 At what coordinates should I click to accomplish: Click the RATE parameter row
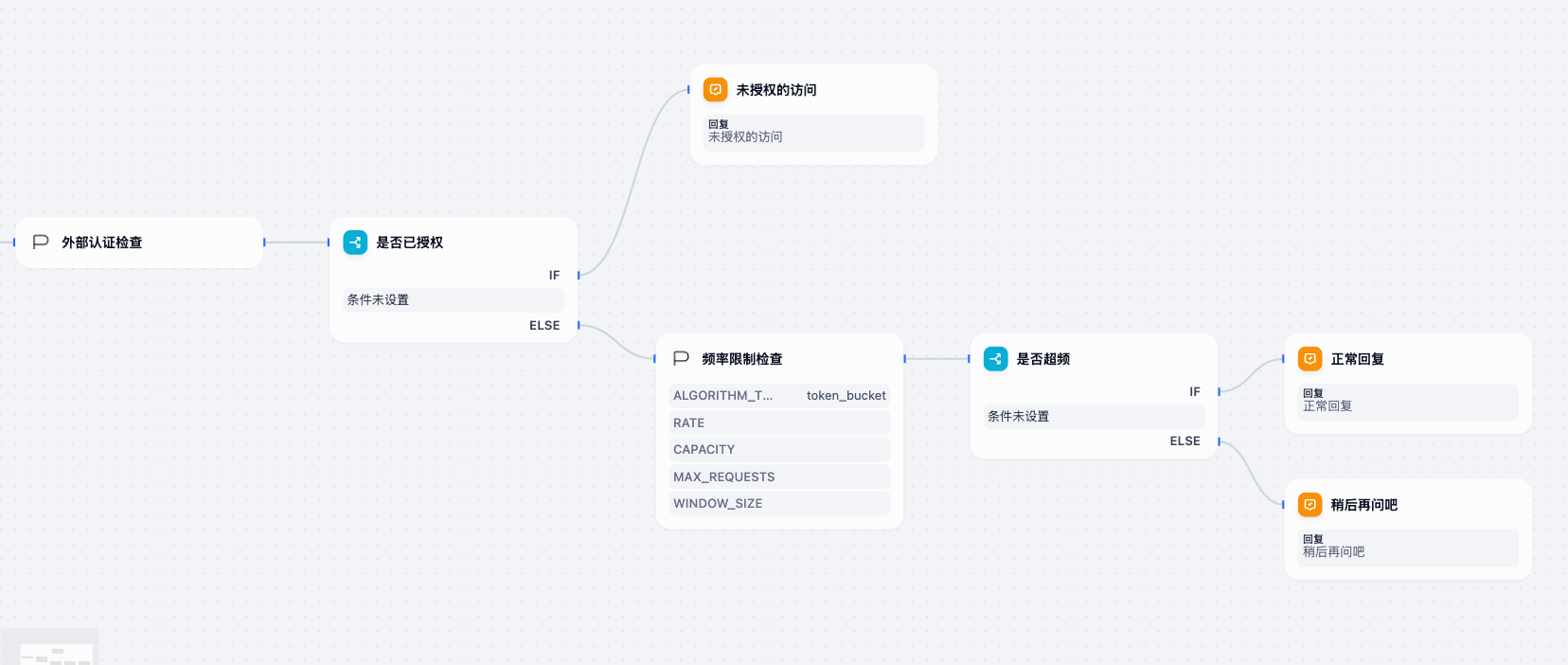click(x=779, y=423)
